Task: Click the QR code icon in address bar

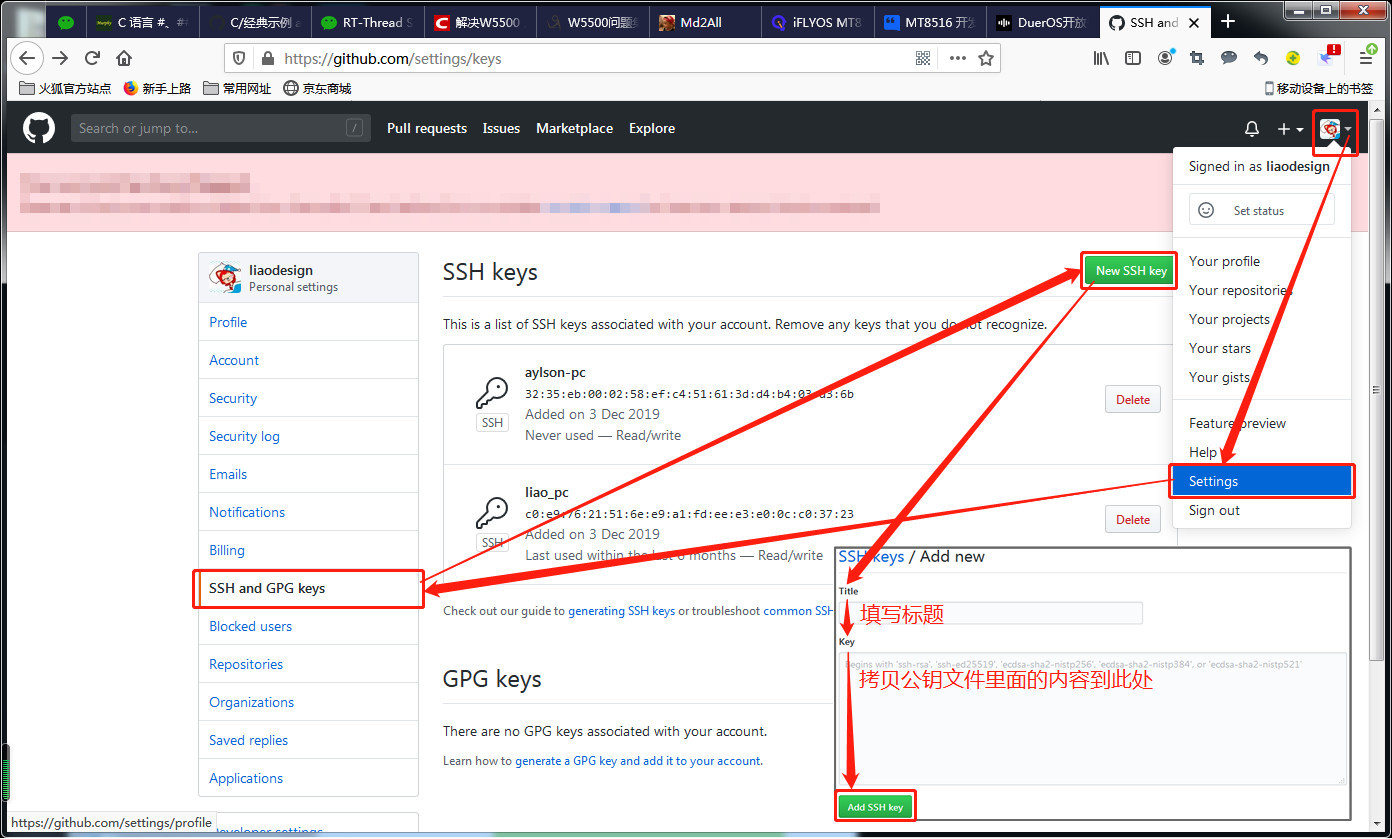Action: click(x=923, y=58)
